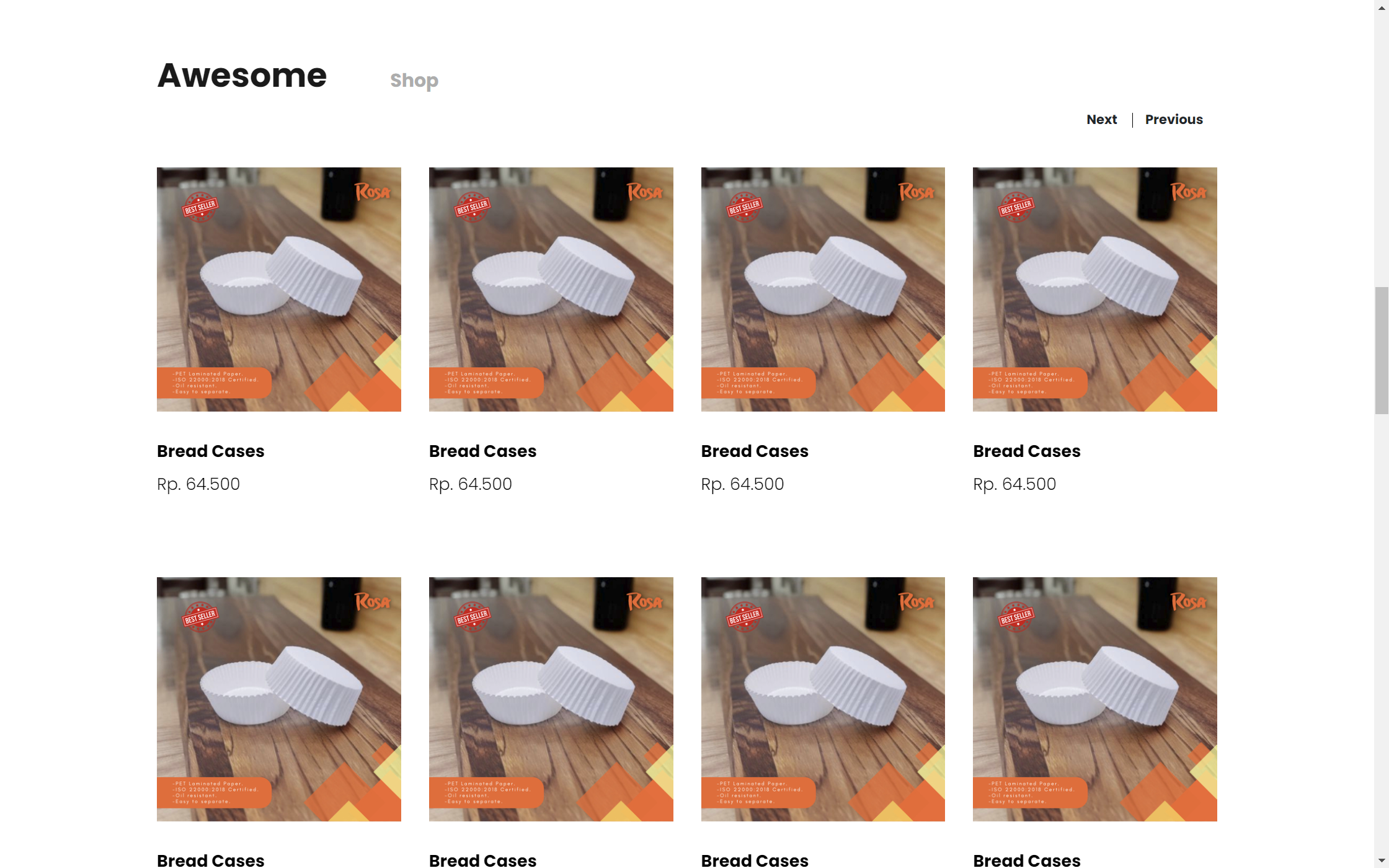Click the scrollbar up arrow

point(1382,7)
